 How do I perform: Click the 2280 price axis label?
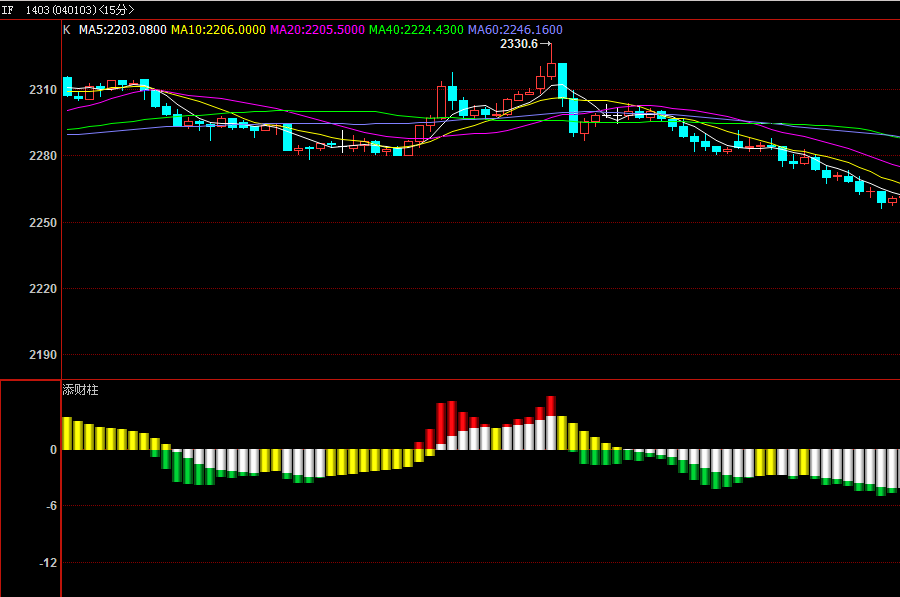(43, 156)
